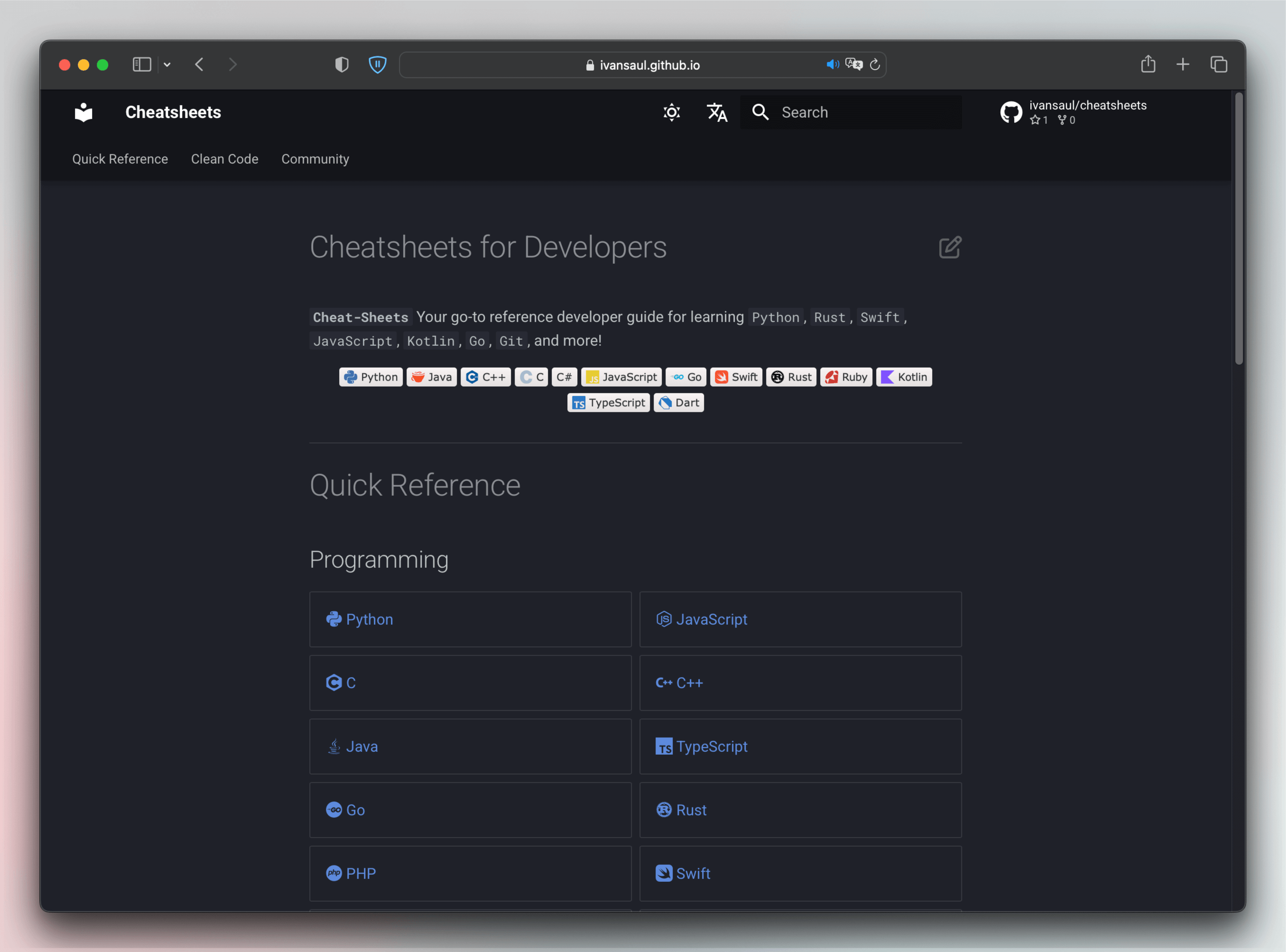Open the Clean Code tab

(225, 159)
